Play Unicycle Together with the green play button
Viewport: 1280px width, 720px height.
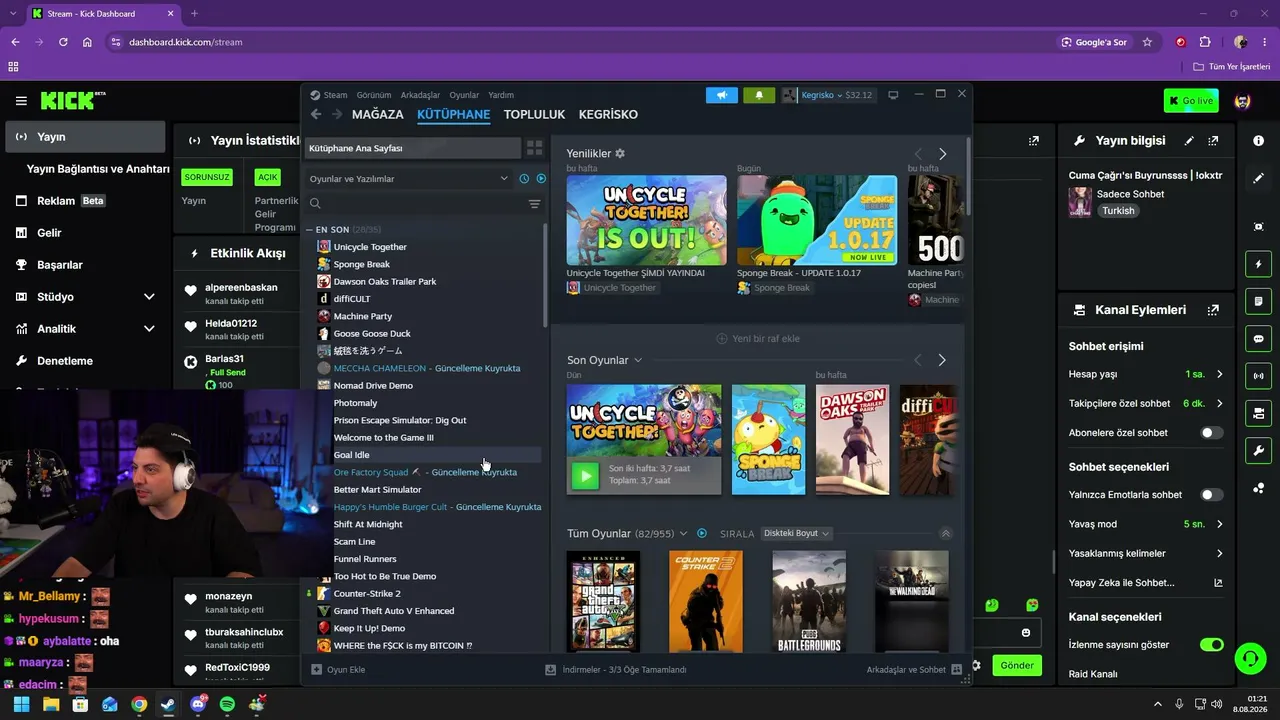coord(585,475)
